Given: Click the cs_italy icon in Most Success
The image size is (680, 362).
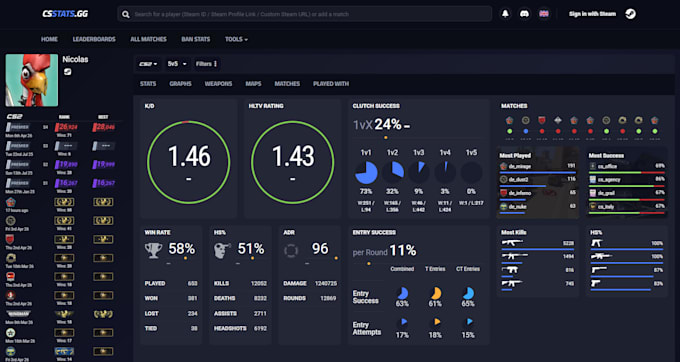Looking at the screenshot, I should (593, 207).
